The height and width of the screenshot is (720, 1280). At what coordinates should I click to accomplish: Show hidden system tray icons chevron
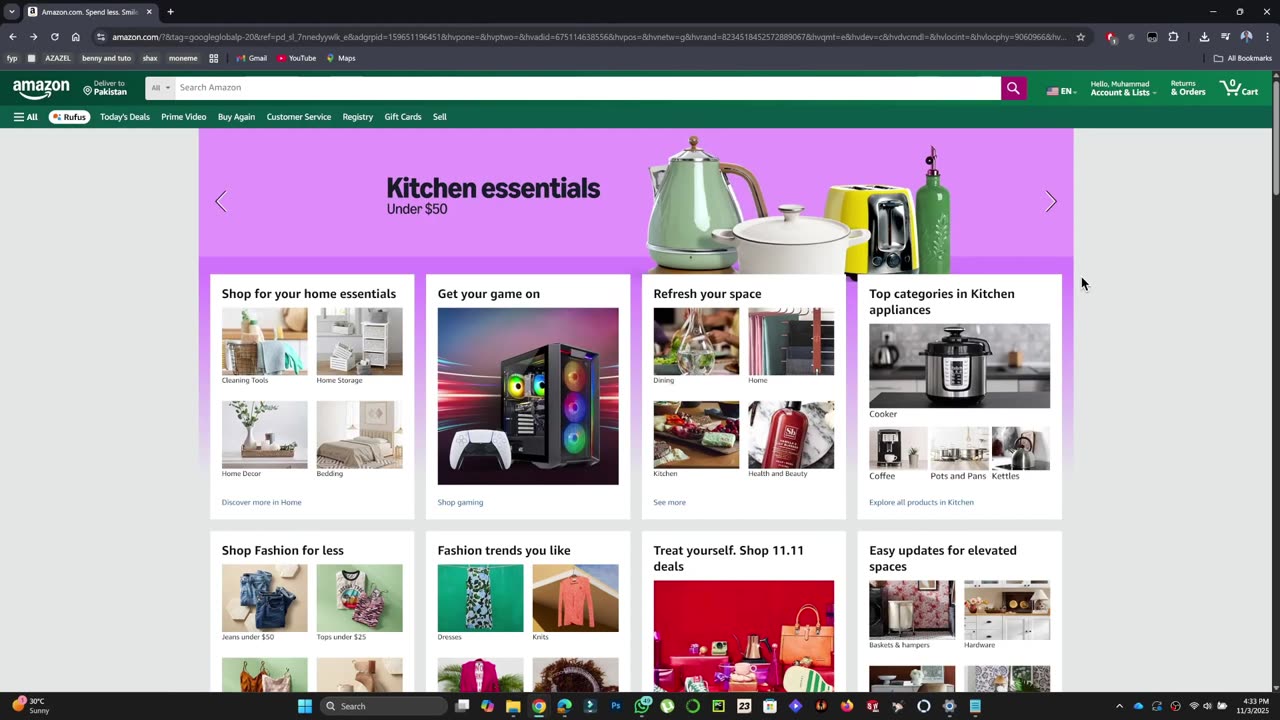pyautogui.click(x=1119, y=706)
